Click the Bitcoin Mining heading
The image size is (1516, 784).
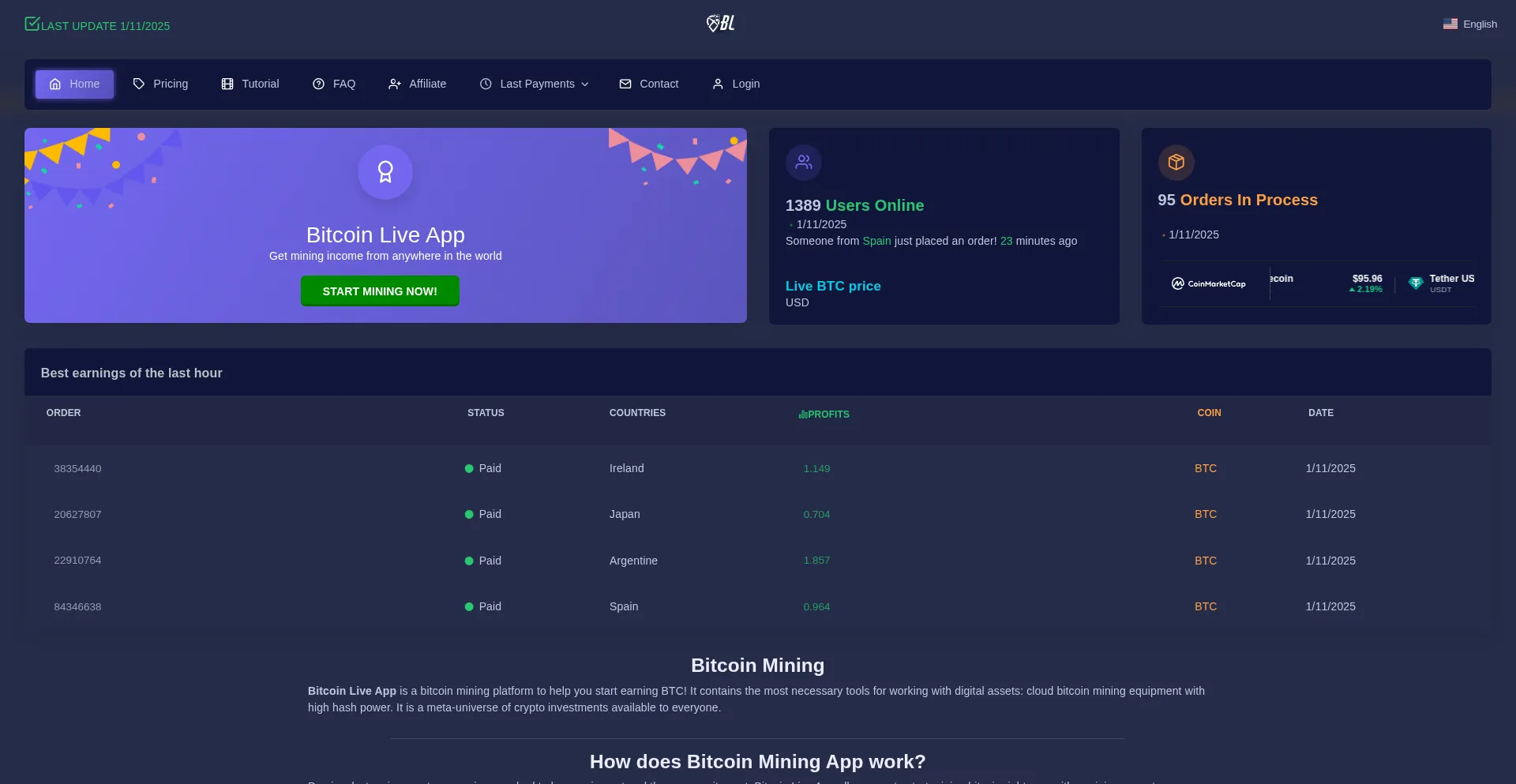pos(757,666)
